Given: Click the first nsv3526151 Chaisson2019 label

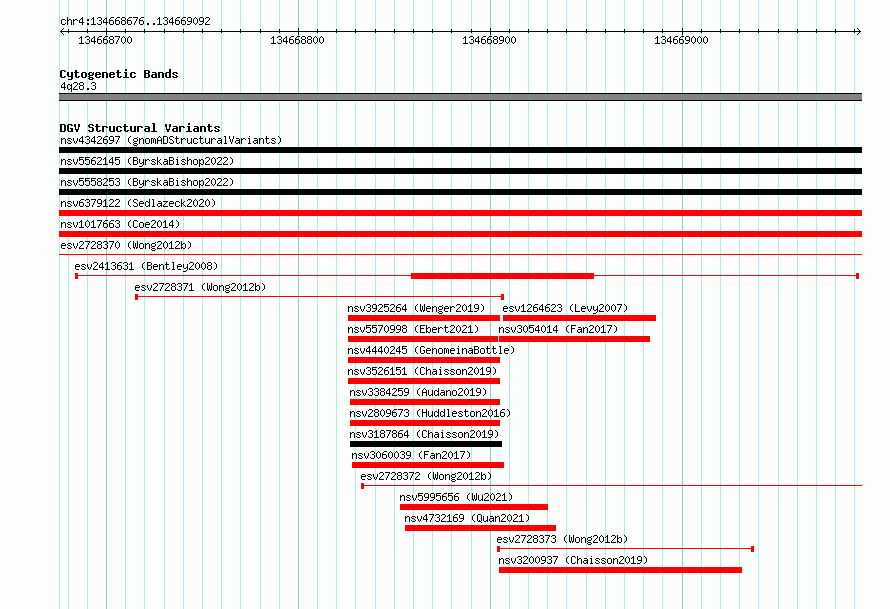Looking at the screenshot, I should pos(422,371).
